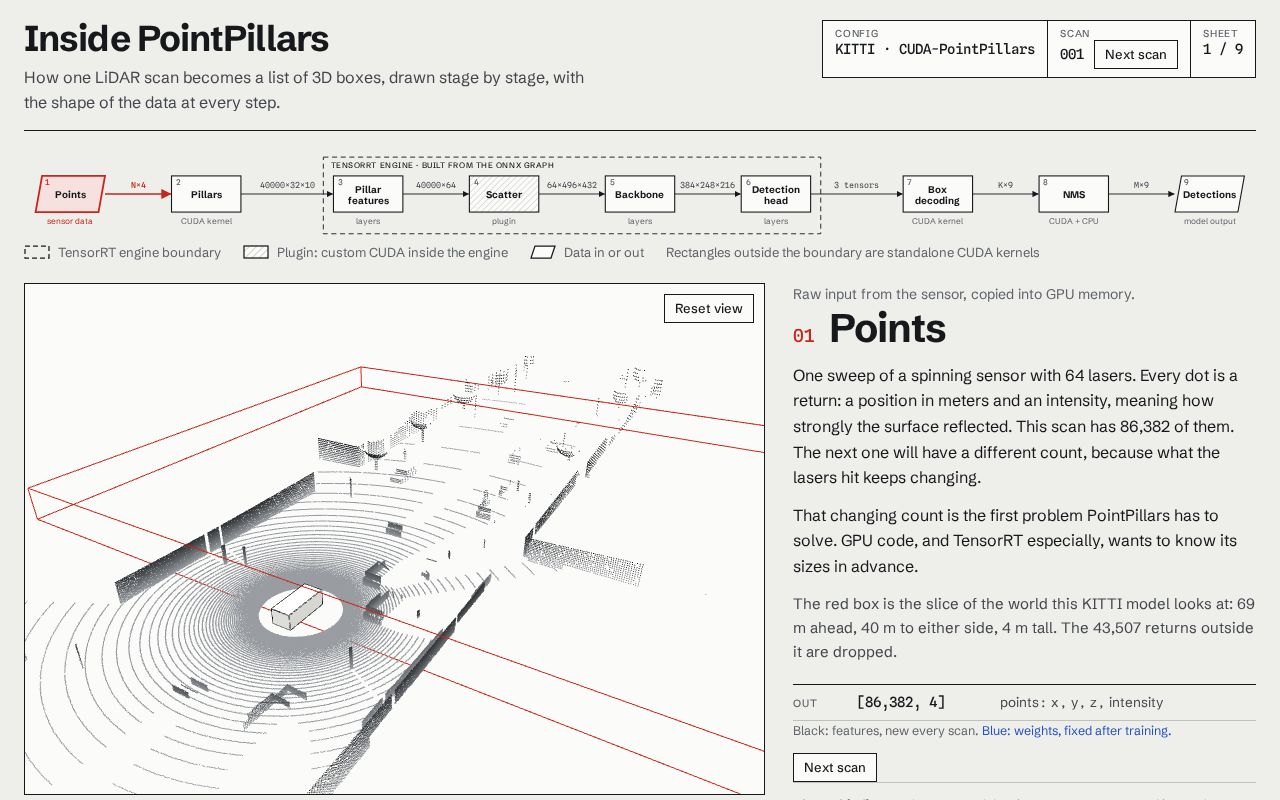Click the 'N×4' label on the red arrow
Viewport: 1280px width, 800px height.
point(138,185)
